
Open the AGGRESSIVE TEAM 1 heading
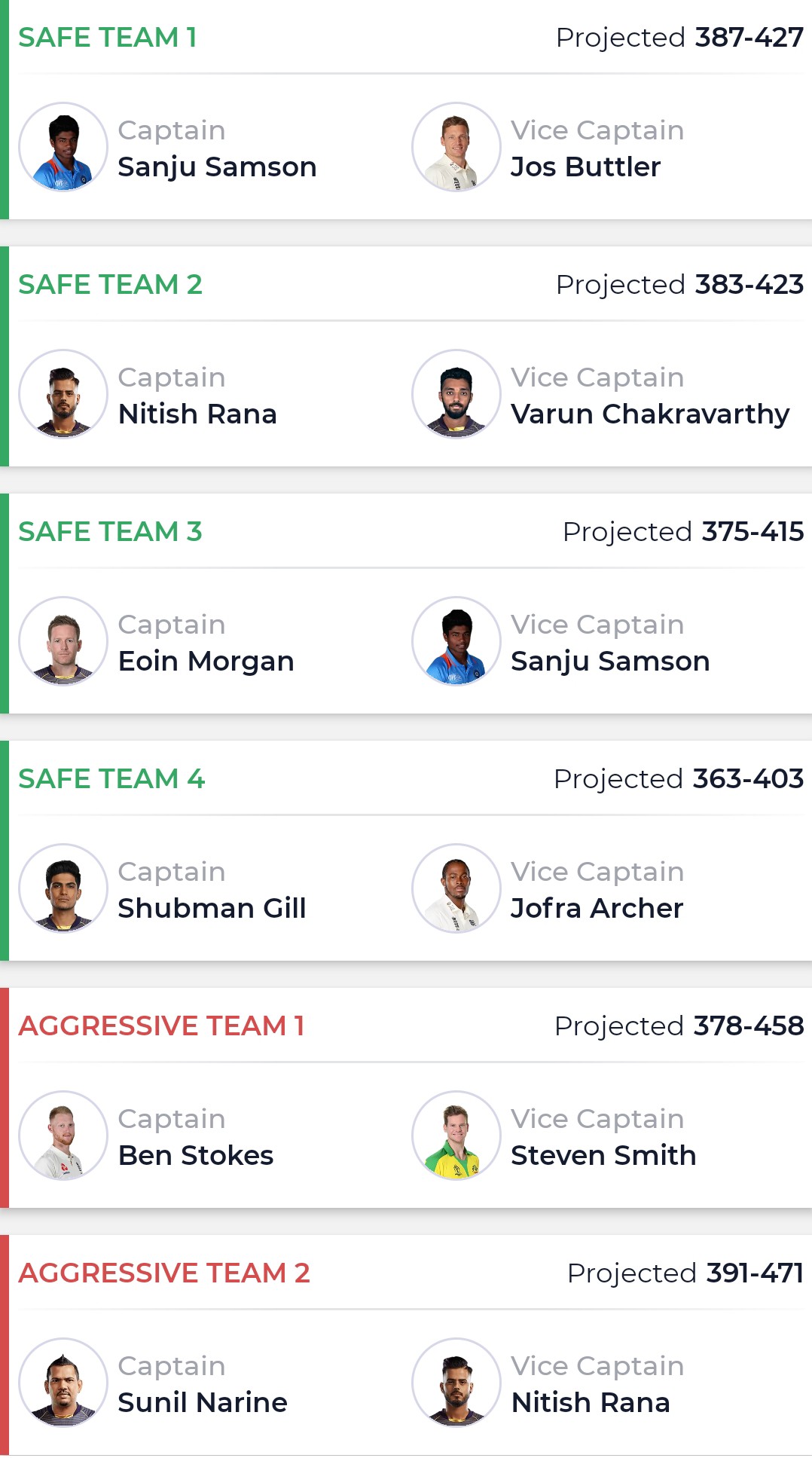click(x=162, y=1025)
